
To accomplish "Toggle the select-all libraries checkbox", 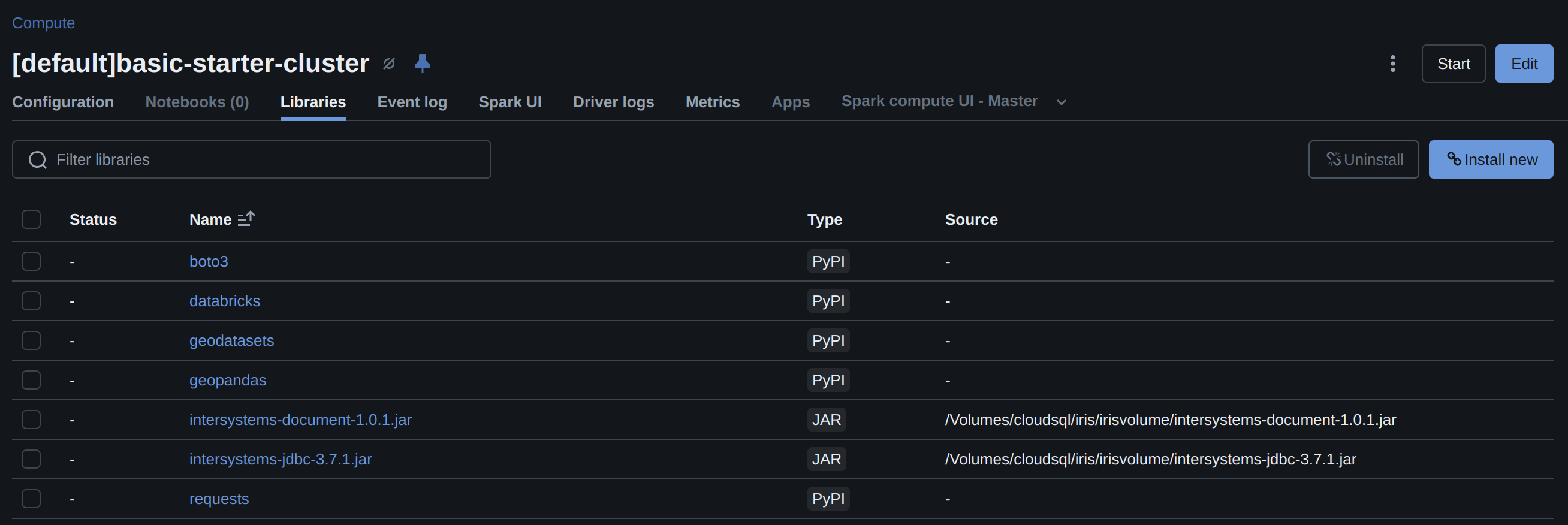I will point(31,219).
